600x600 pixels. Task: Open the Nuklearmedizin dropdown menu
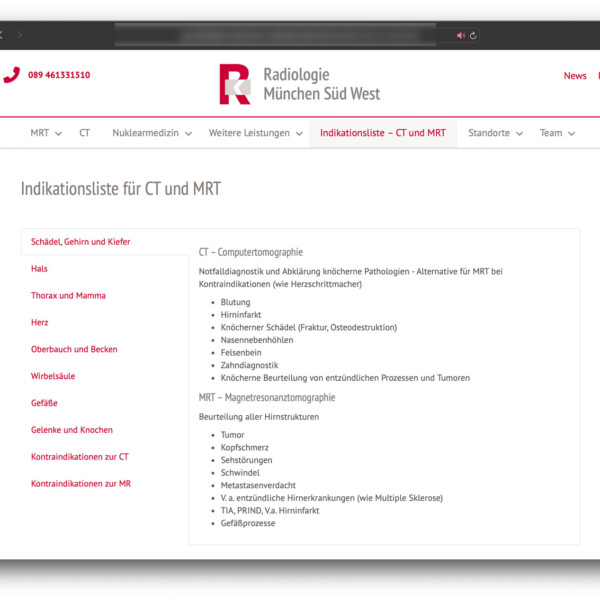[x=188, y=133]
